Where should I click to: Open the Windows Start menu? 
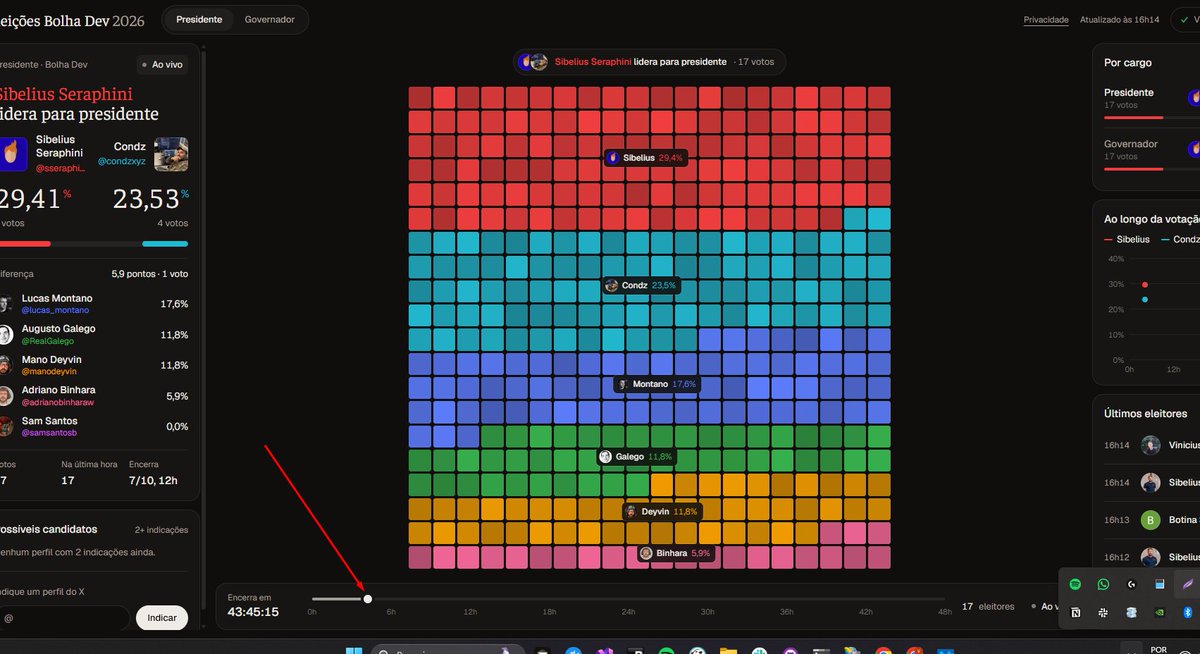[x=354, y=652]
